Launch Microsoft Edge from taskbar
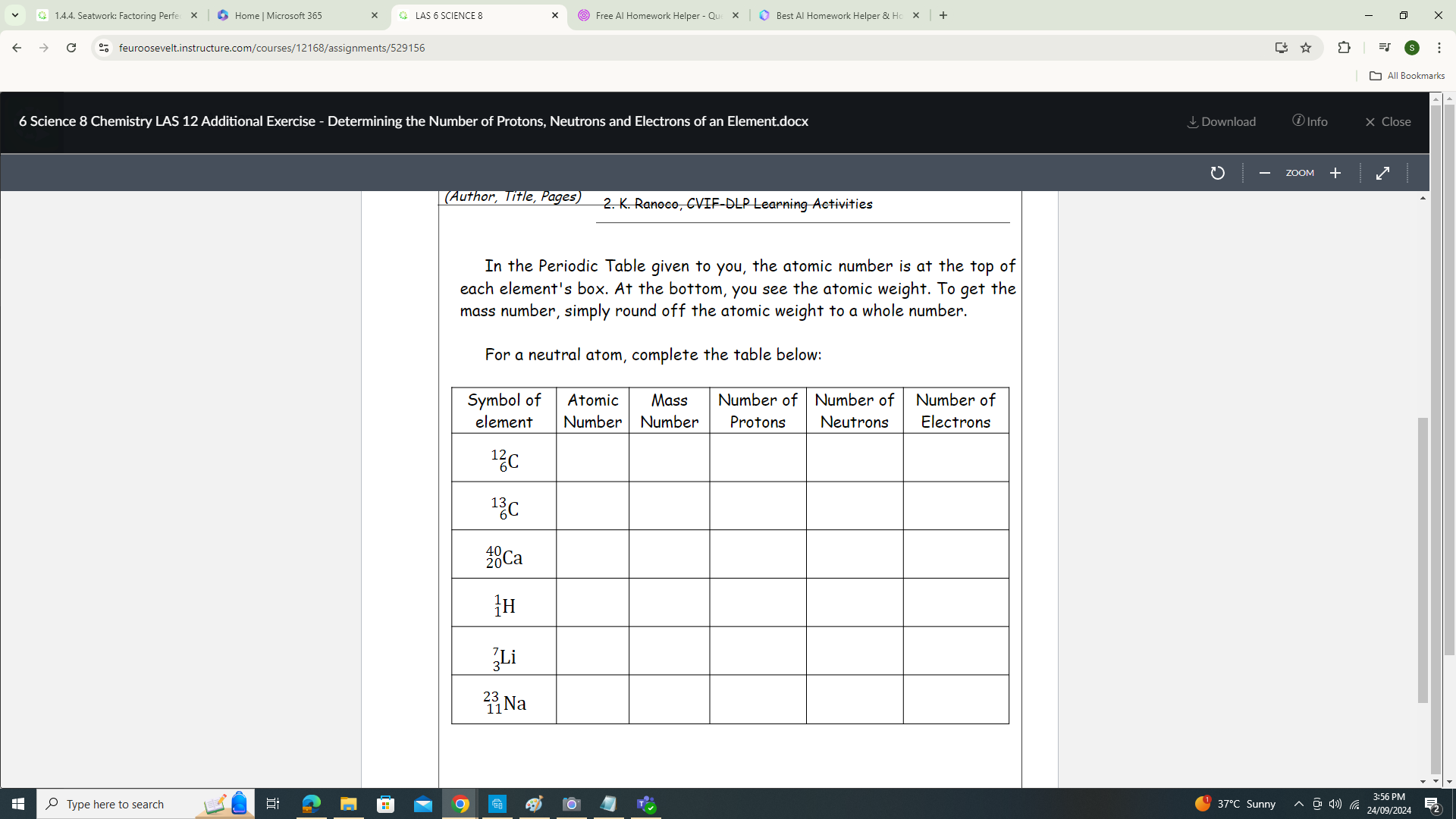 [x=311, y=804]
